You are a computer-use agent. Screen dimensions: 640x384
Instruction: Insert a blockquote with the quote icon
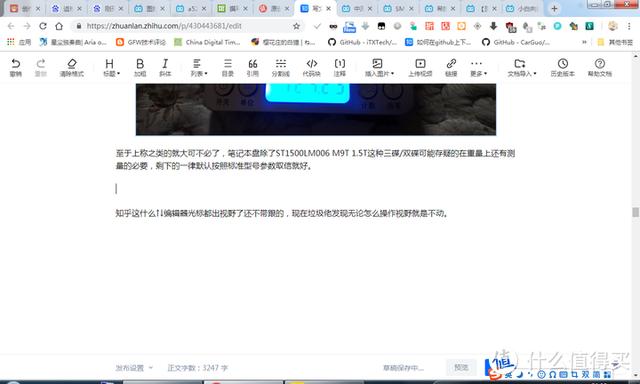pyautogui.click(x=253, y=67)
